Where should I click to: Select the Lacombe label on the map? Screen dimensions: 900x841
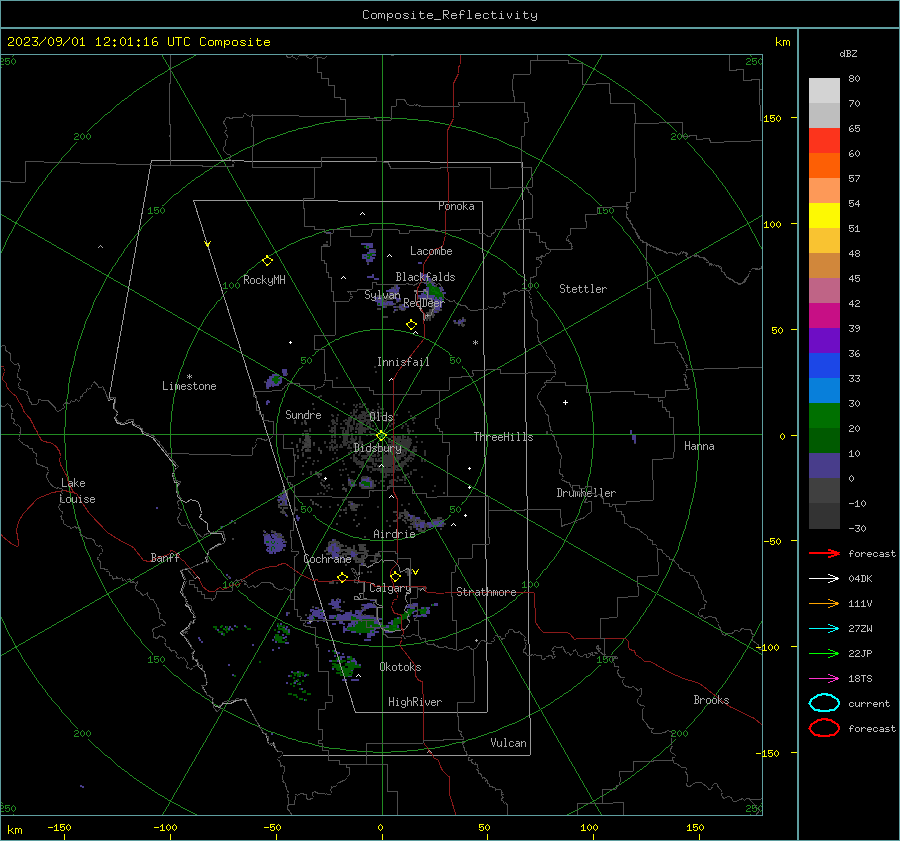(x=431, y=251)
